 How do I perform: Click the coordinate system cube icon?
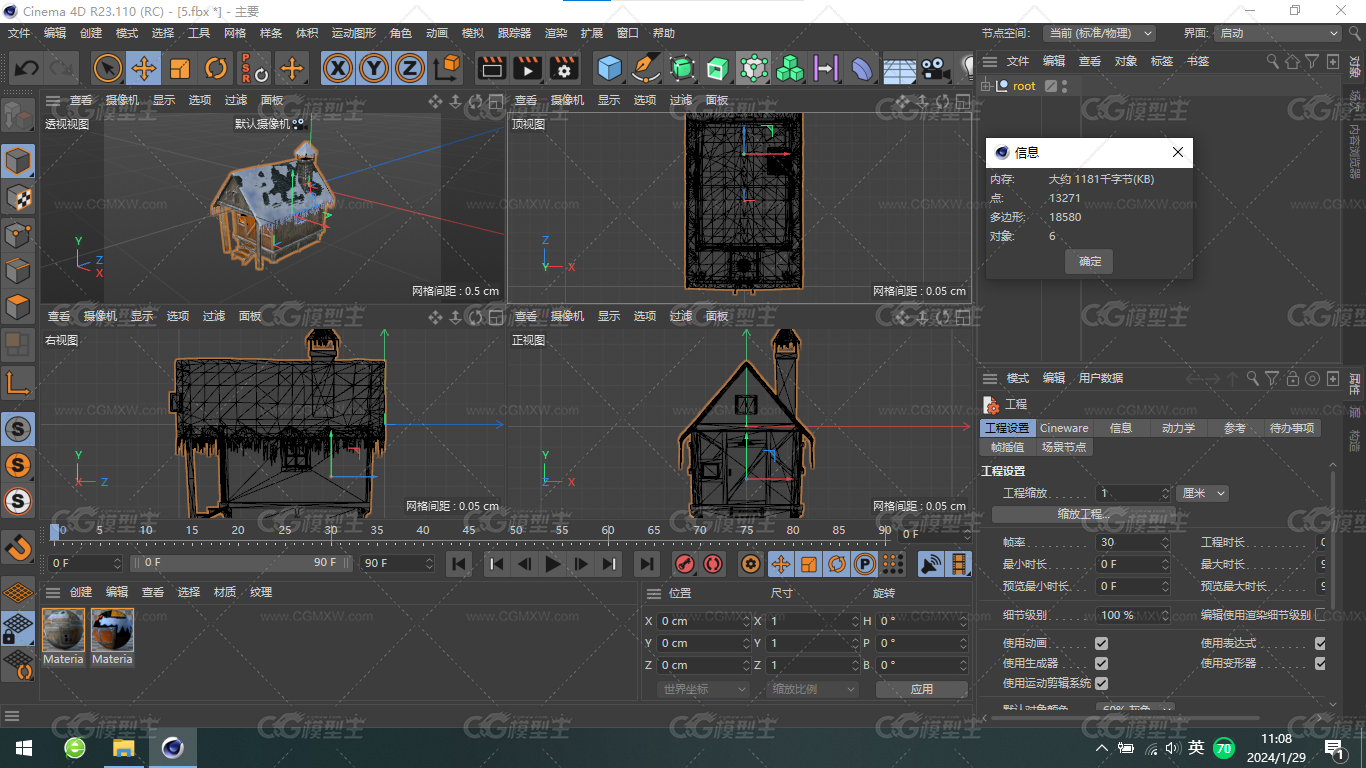pos(447,68)
